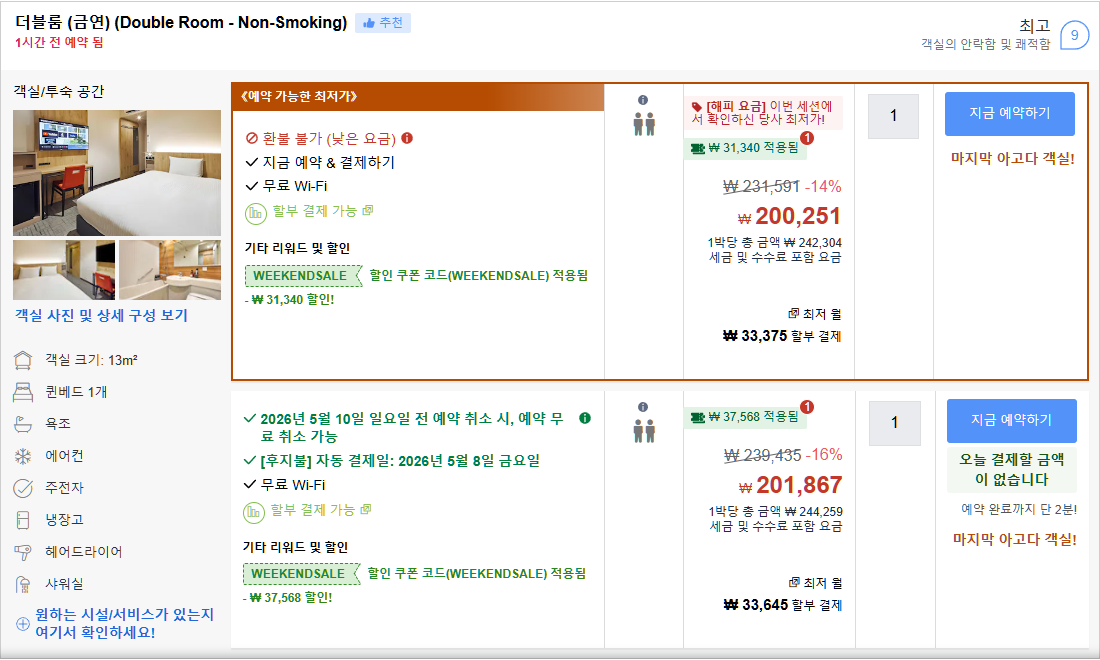1100x660 pixels.
Task: Click the ₩ 33,375 할부 결제 text
Action: point(782,336)
